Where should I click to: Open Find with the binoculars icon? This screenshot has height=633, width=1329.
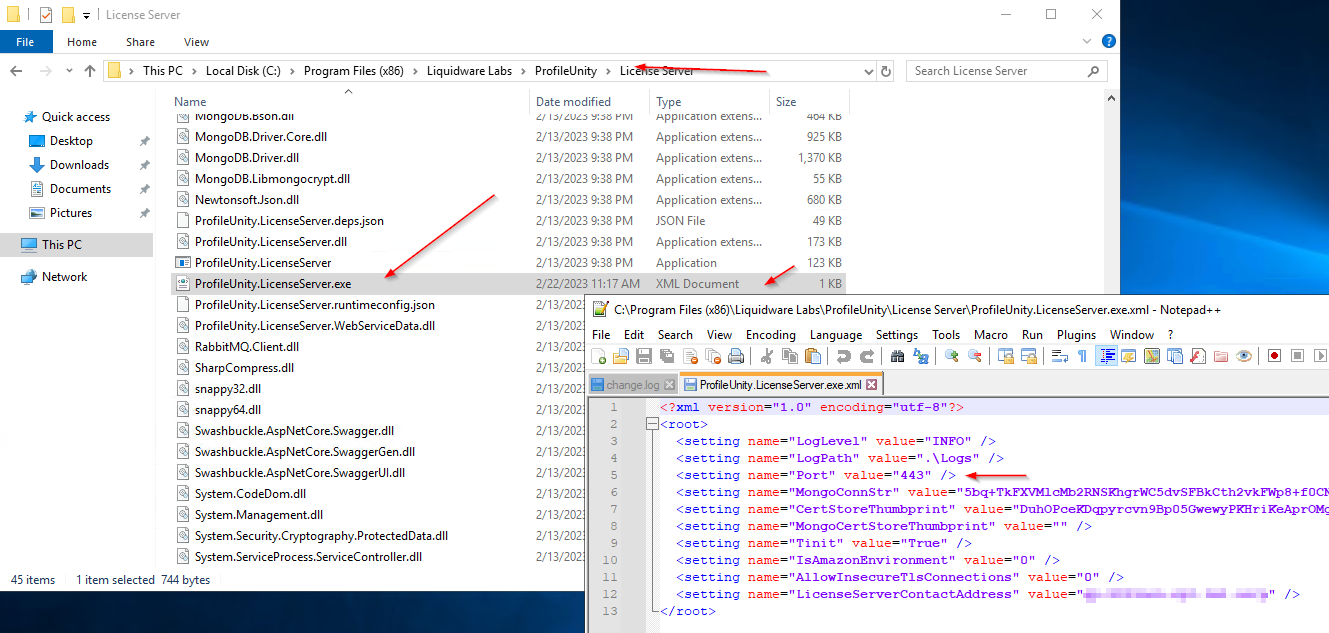897,356
